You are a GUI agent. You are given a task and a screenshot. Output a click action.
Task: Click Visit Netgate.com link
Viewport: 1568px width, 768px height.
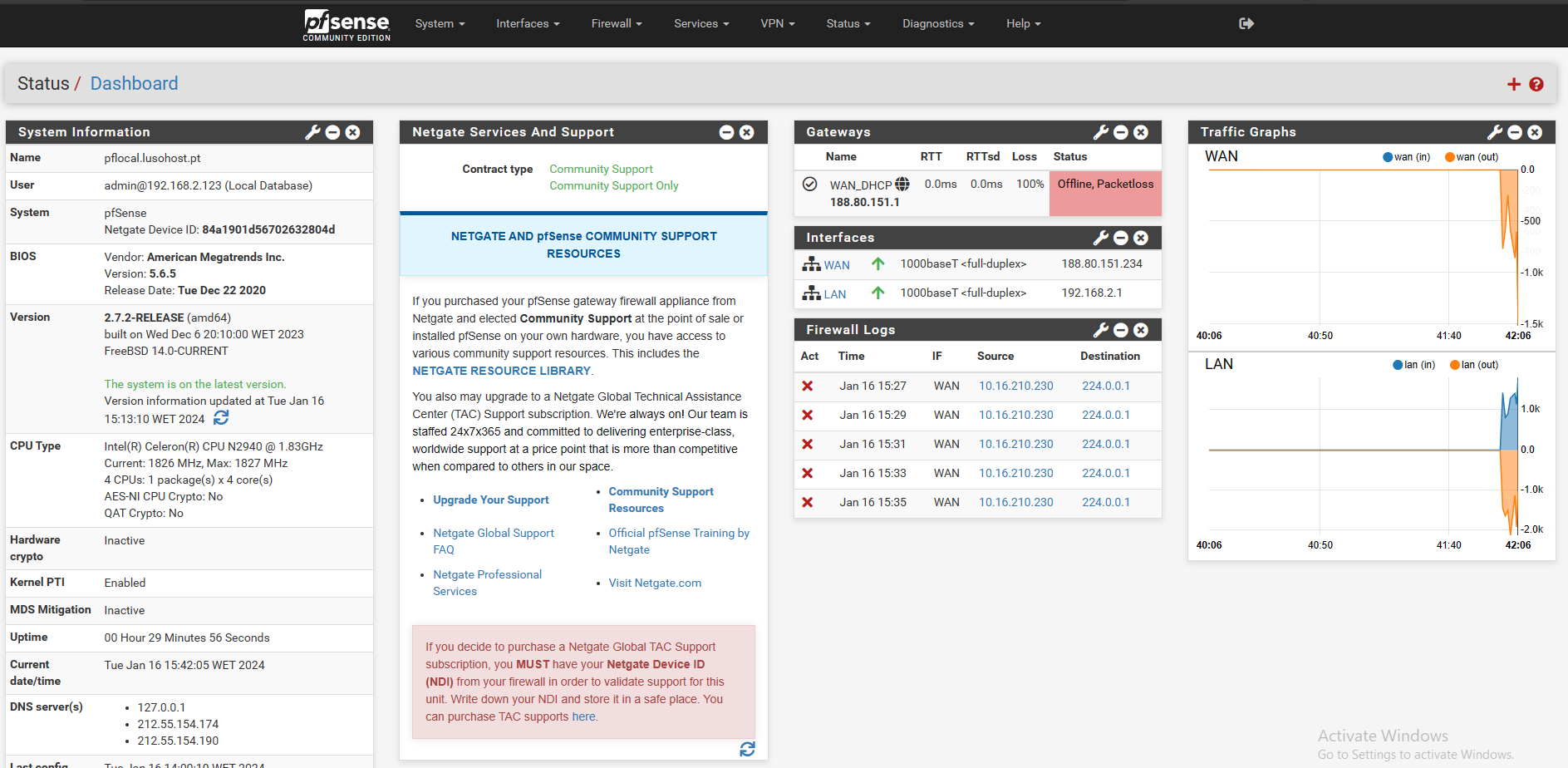coord(655,583)
